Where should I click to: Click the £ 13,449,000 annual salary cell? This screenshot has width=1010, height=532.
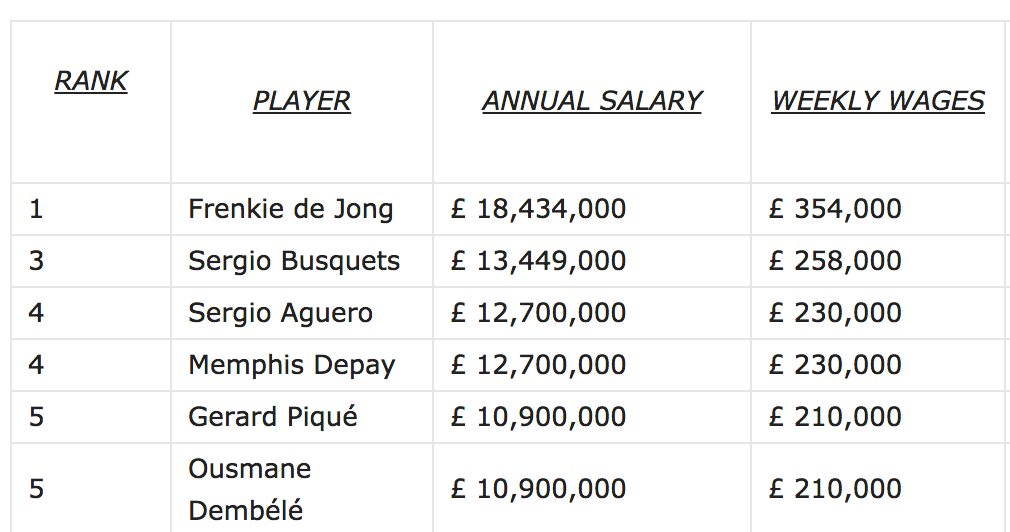click(x=538, y=261)
